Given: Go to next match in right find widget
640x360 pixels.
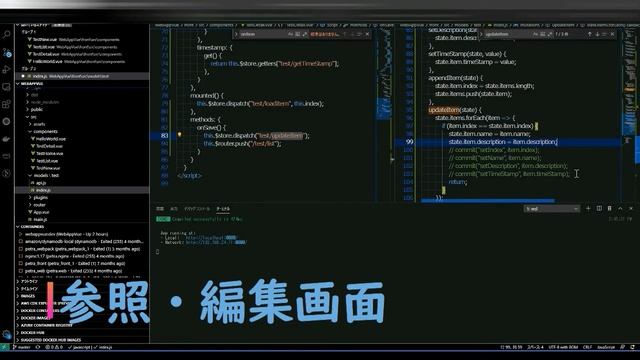Looking at the screenshot, I should 597,34.
